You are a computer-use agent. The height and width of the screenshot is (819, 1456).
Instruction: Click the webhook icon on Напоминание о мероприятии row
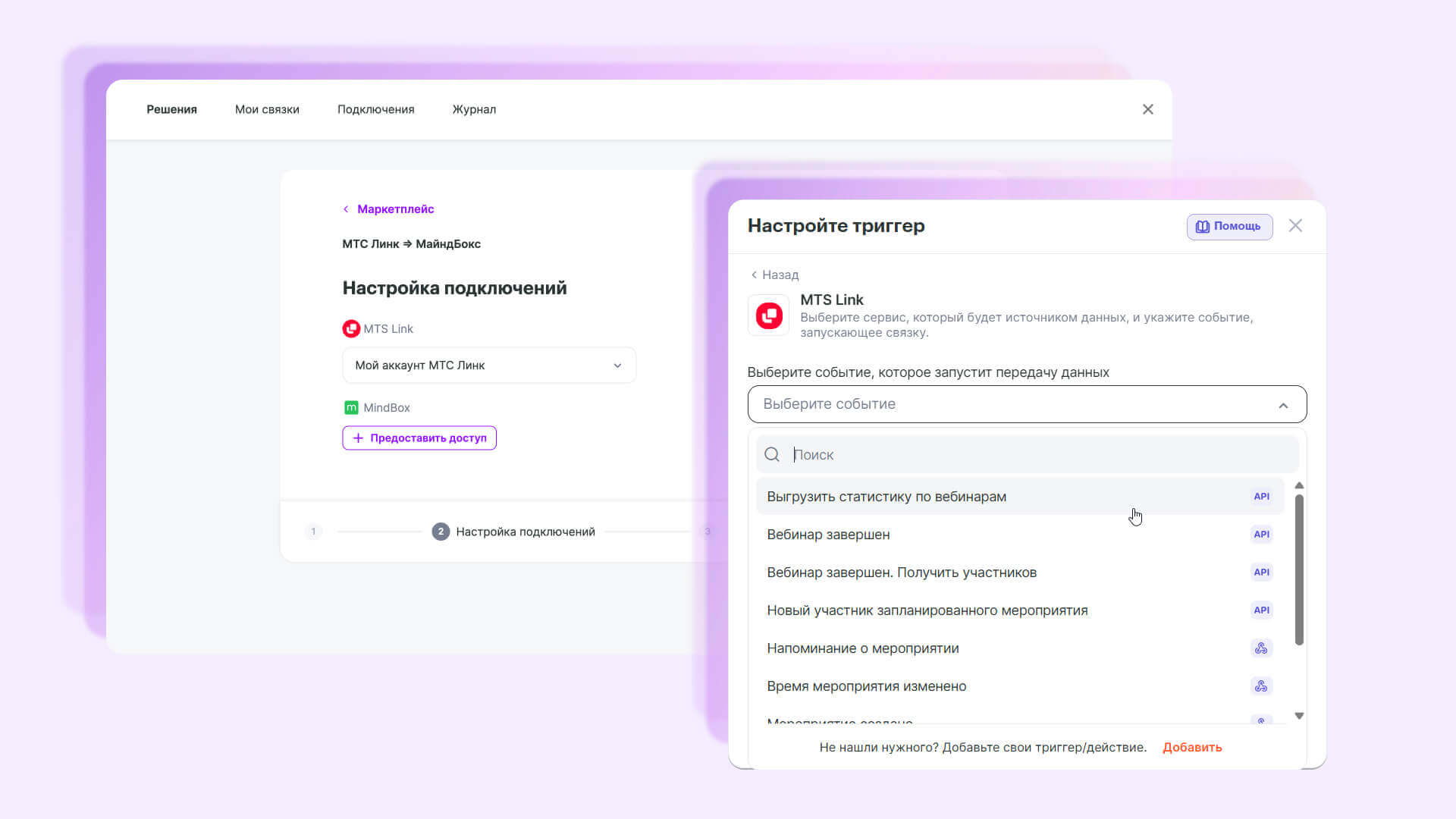pos(1261,648)
